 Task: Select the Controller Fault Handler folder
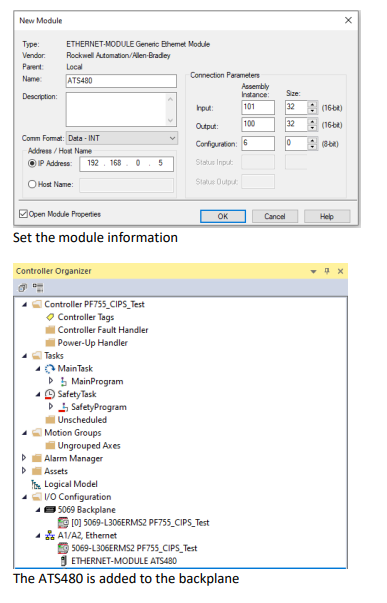coord(103,330)
